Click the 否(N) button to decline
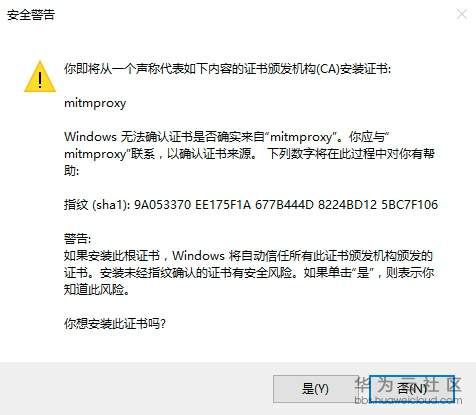 412,389
